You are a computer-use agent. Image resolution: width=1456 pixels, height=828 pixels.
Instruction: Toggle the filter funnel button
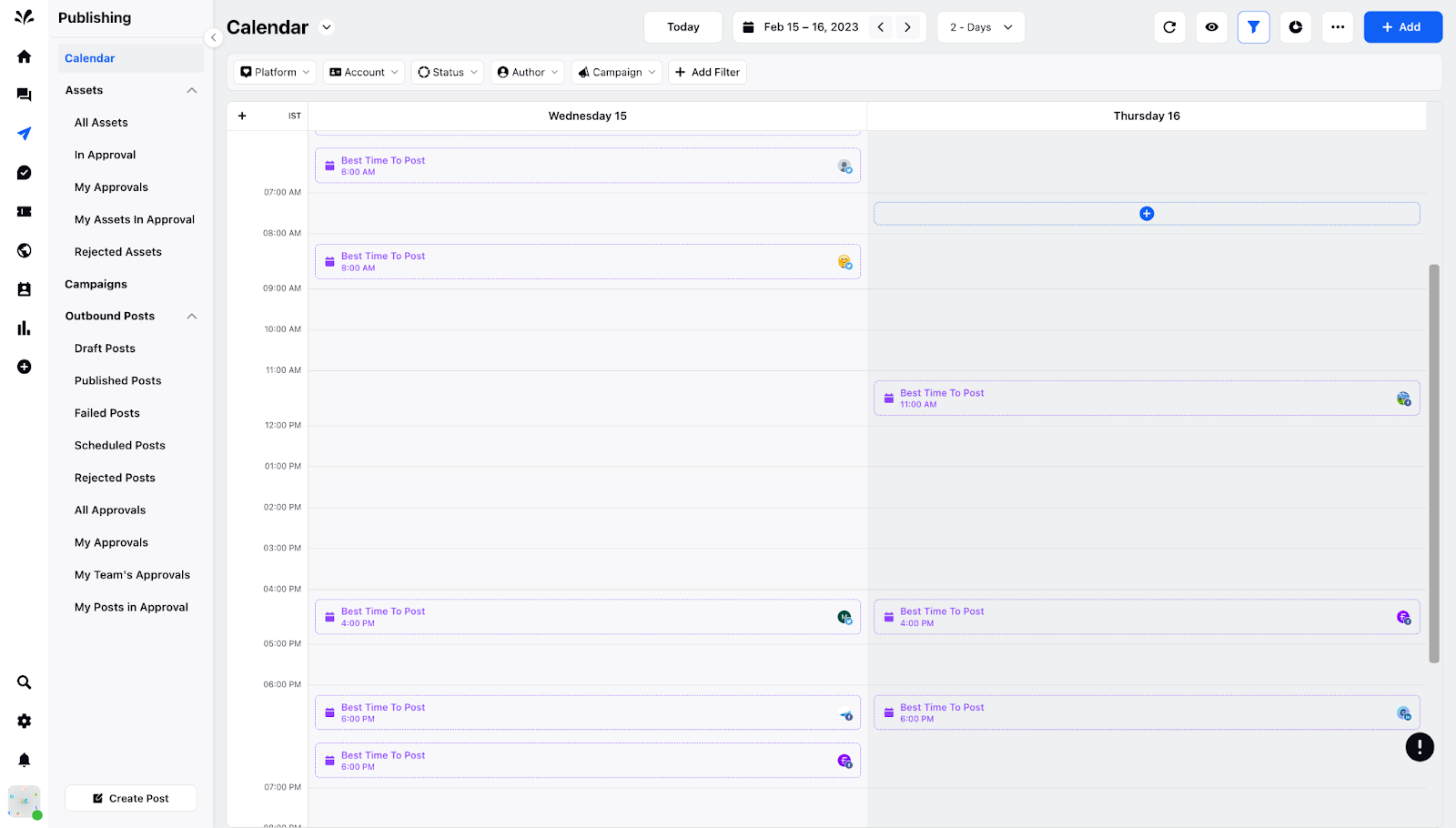point(1253,27)
